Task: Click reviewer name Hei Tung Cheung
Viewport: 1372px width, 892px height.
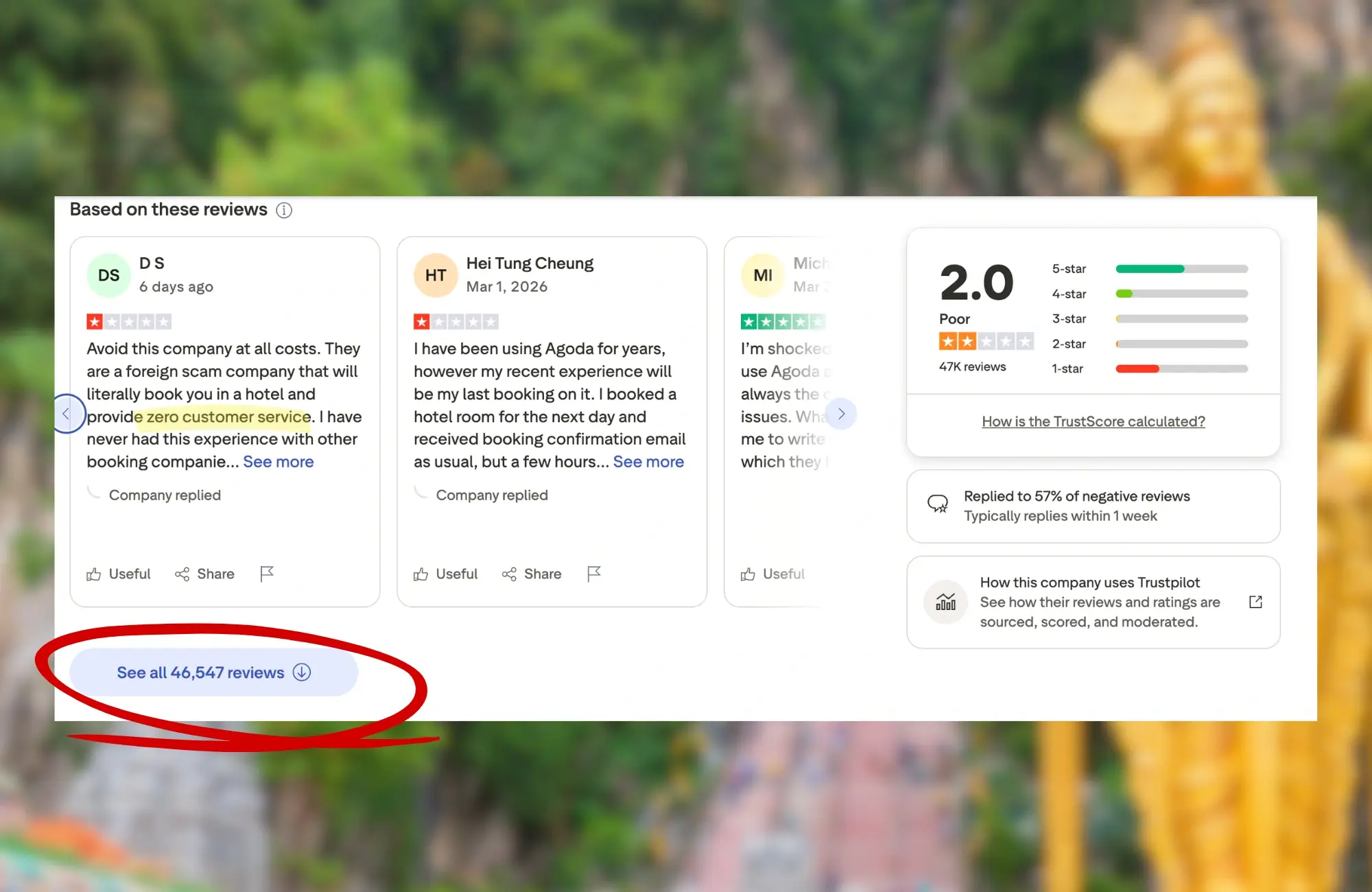Action: (530, 263)
